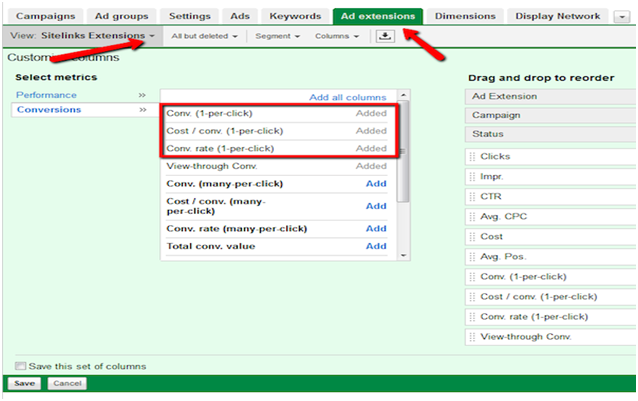Save the customized columns
Screen dimensions: 638x401
click(24, 384)
